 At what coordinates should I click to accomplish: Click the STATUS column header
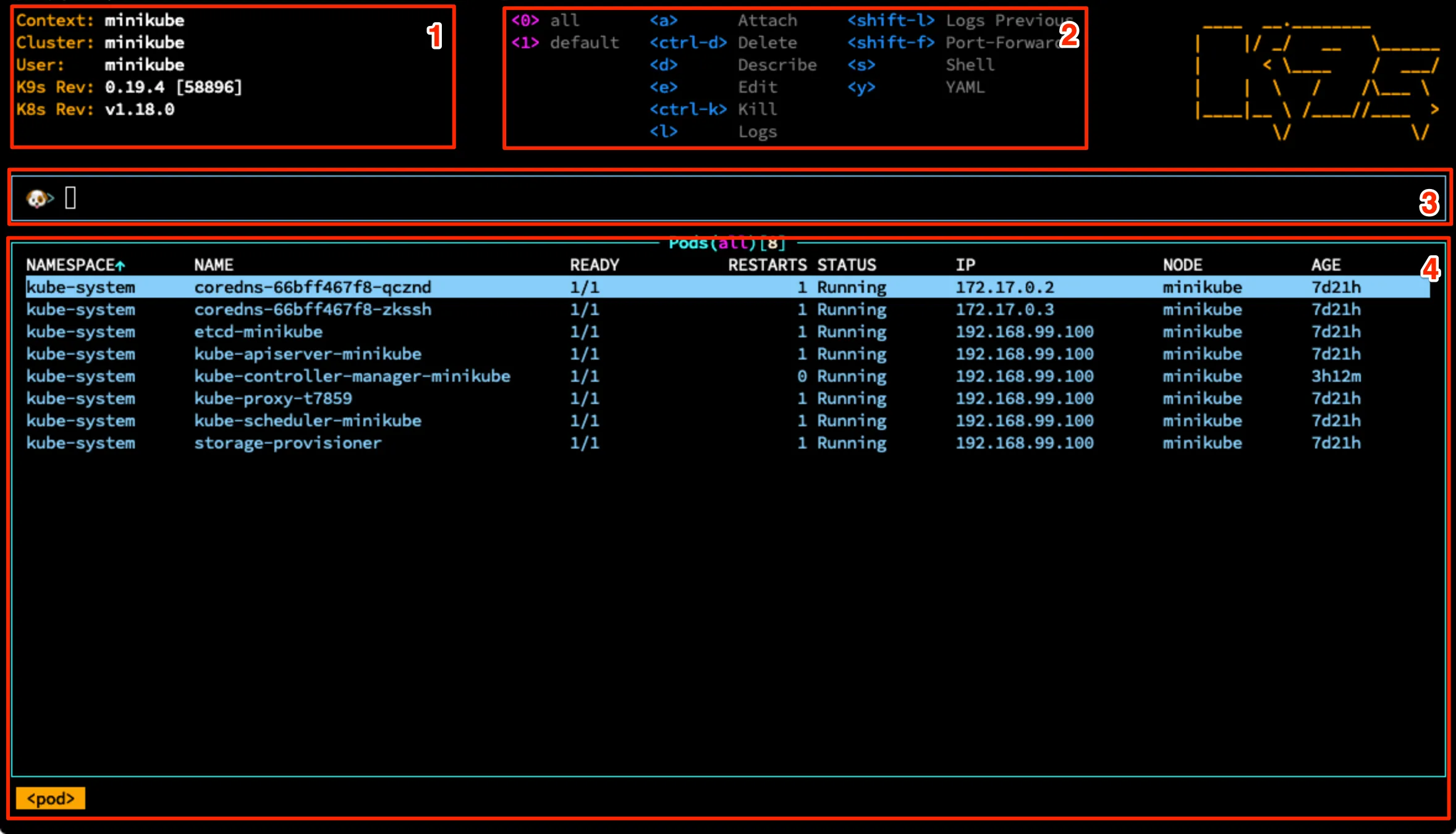847,265
